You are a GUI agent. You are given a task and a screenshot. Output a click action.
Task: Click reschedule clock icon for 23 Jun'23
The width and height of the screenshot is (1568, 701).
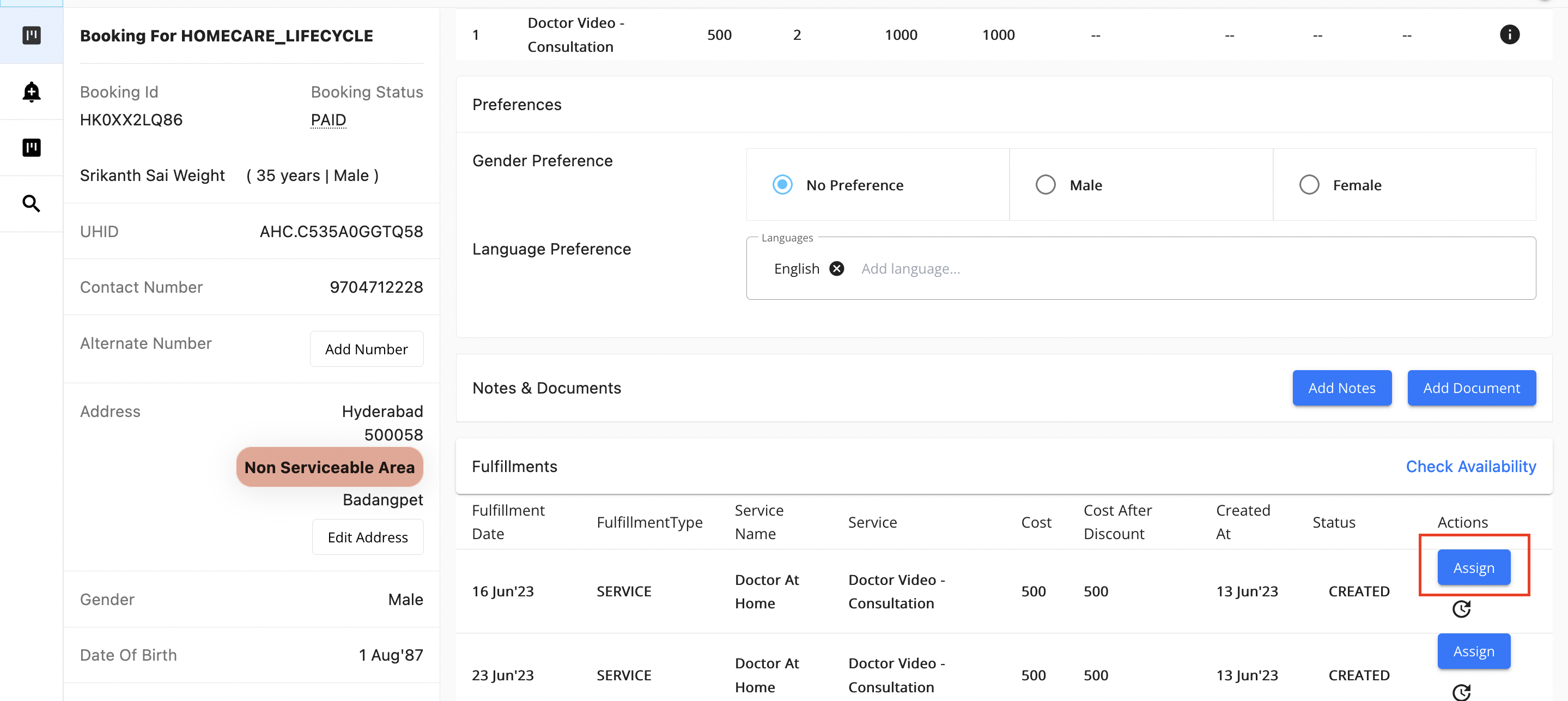tap(1461, 692)
